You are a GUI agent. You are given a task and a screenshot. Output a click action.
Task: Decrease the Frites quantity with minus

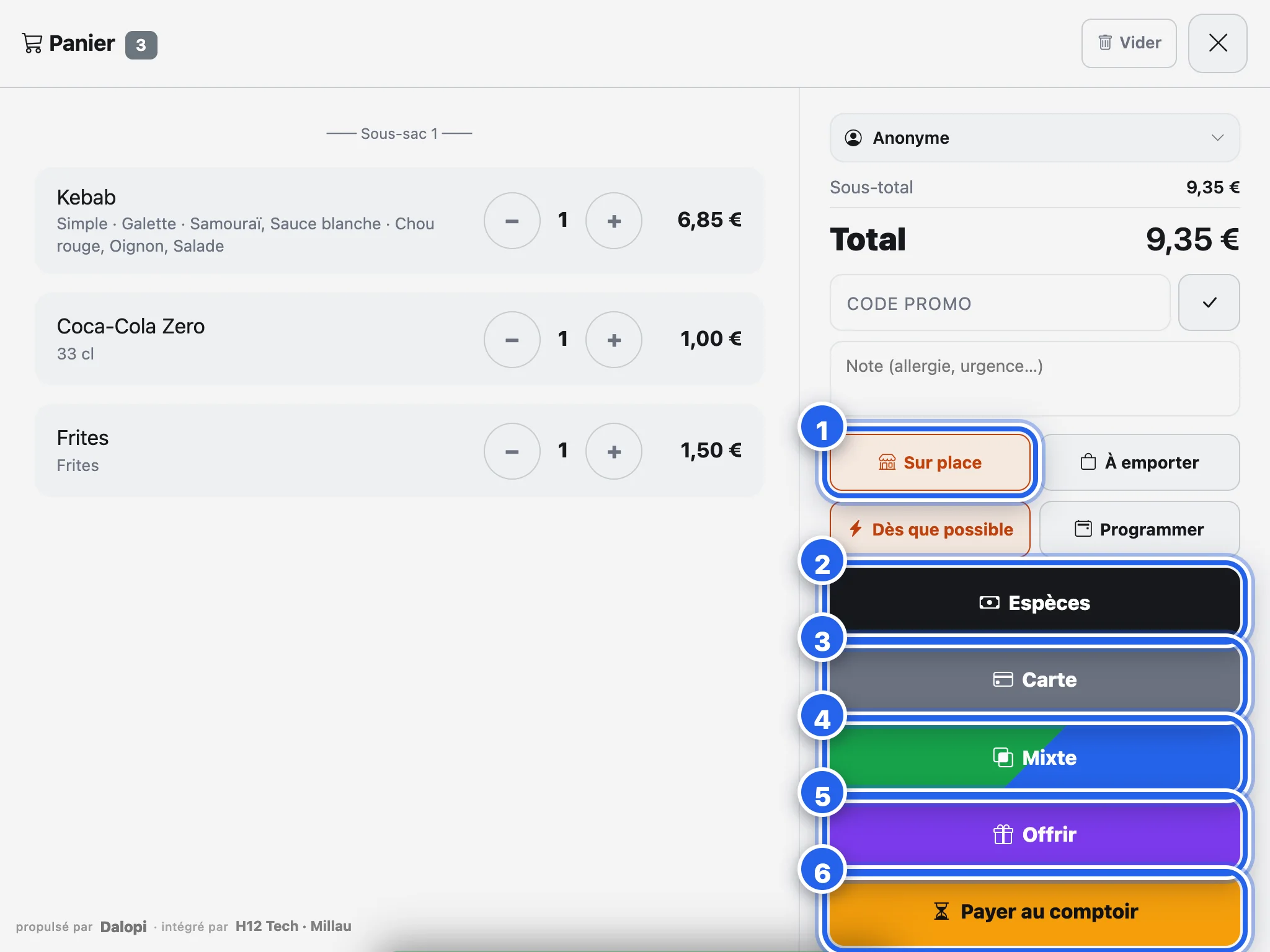pyautogui.click(x=512, y=451)
